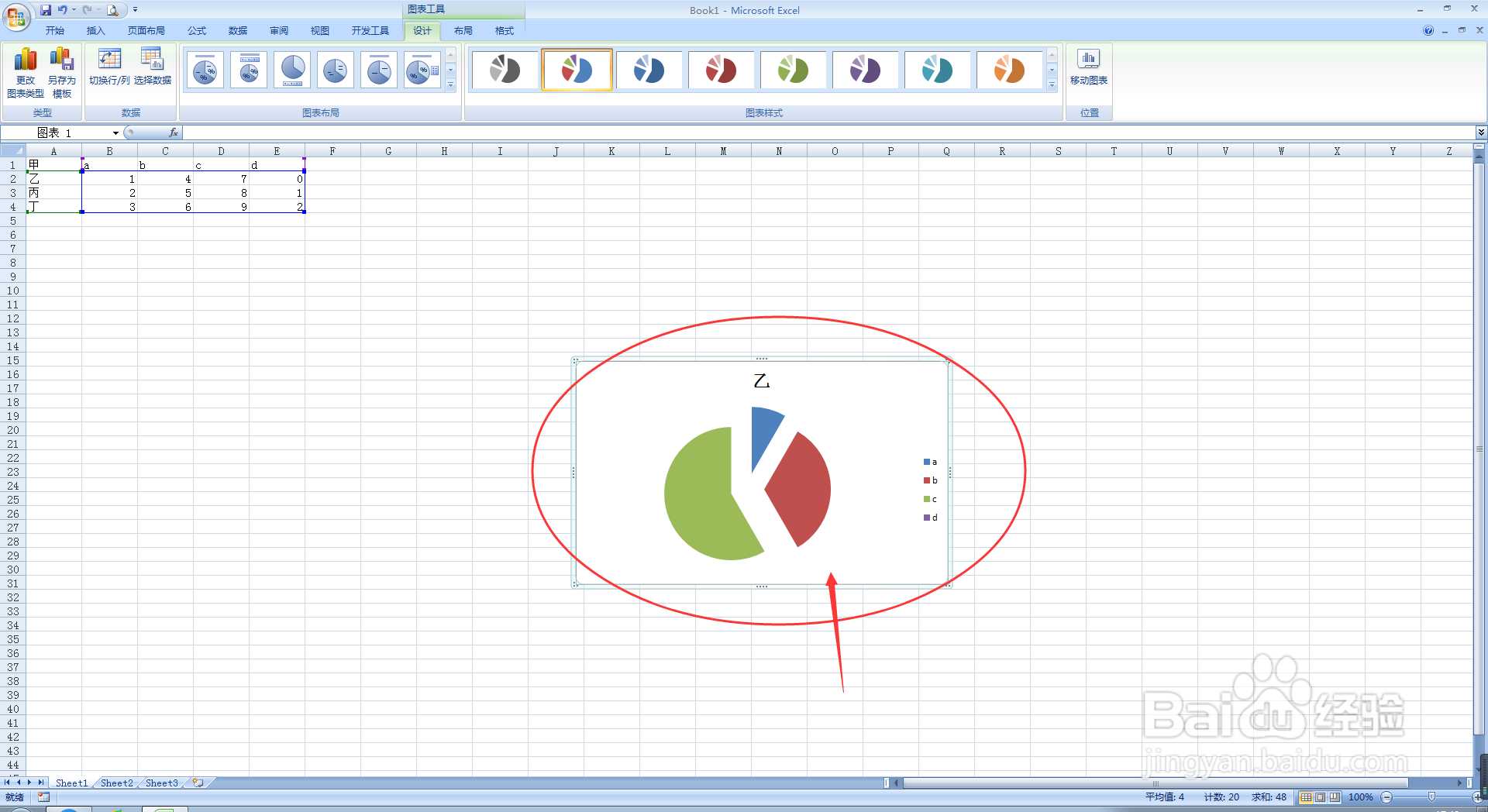Click the Office button
Image resolution: width=1488 pixels, height=812 pixels.
(16, 15)
